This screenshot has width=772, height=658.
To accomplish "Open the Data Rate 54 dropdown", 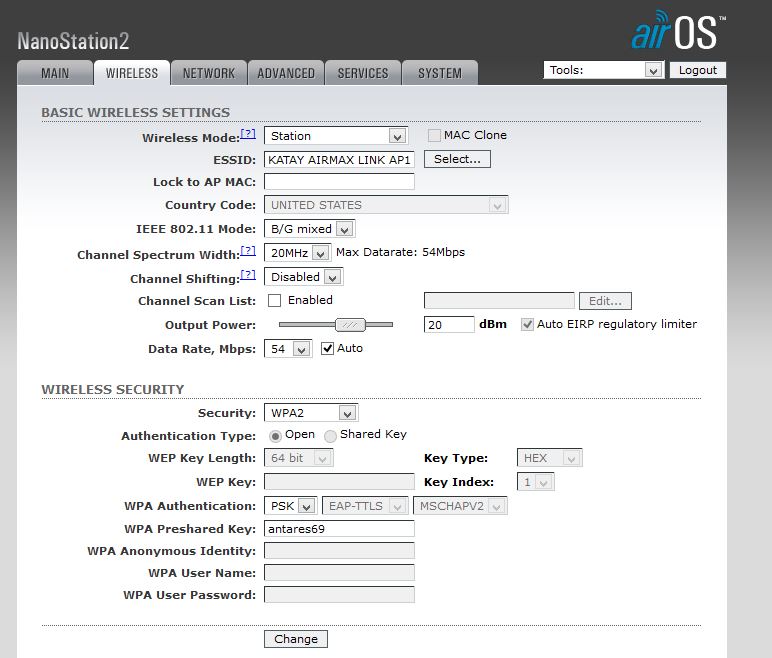I will (288, 349).
